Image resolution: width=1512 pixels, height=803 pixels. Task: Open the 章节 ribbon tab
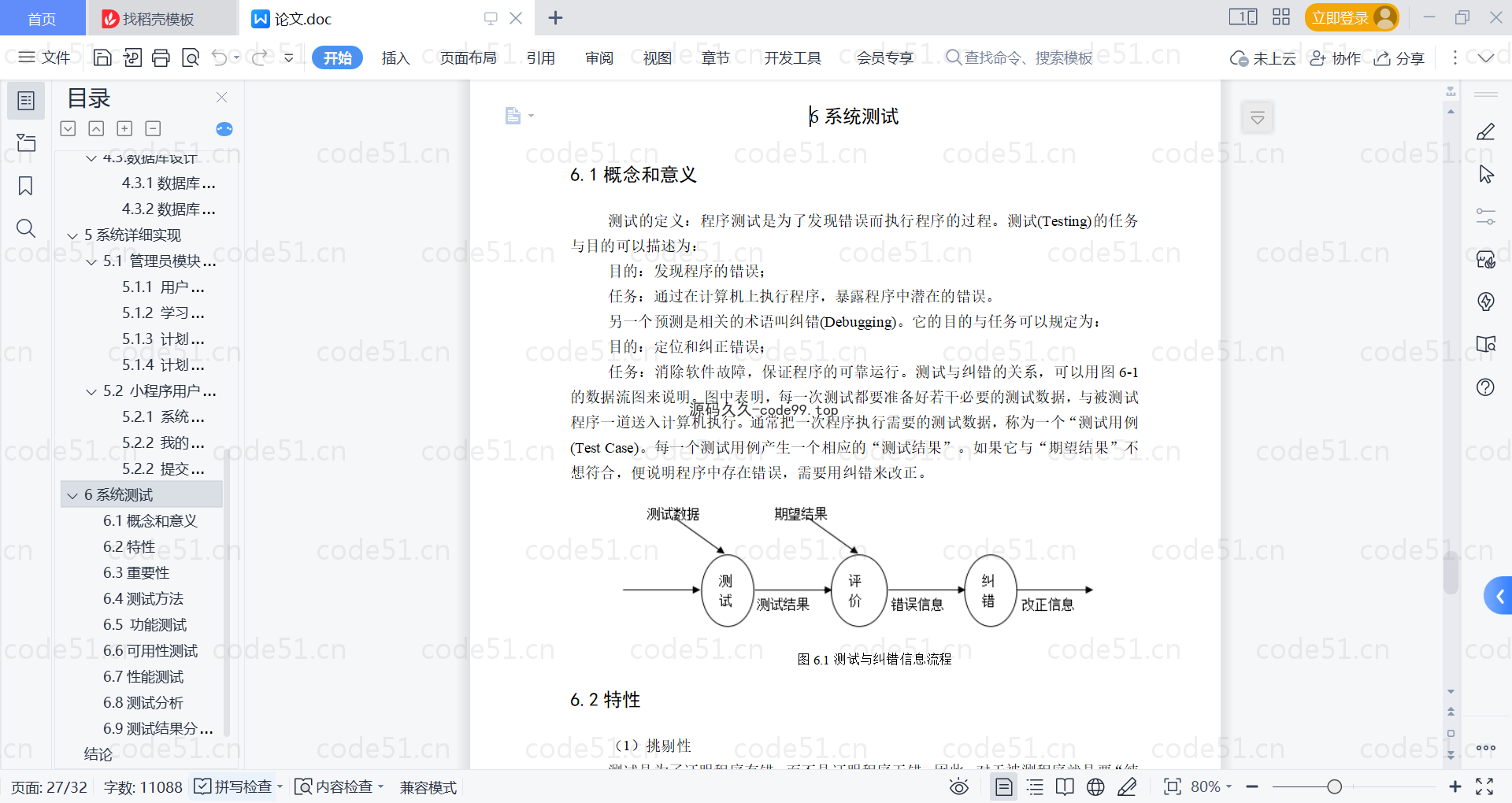pos(715,57)
